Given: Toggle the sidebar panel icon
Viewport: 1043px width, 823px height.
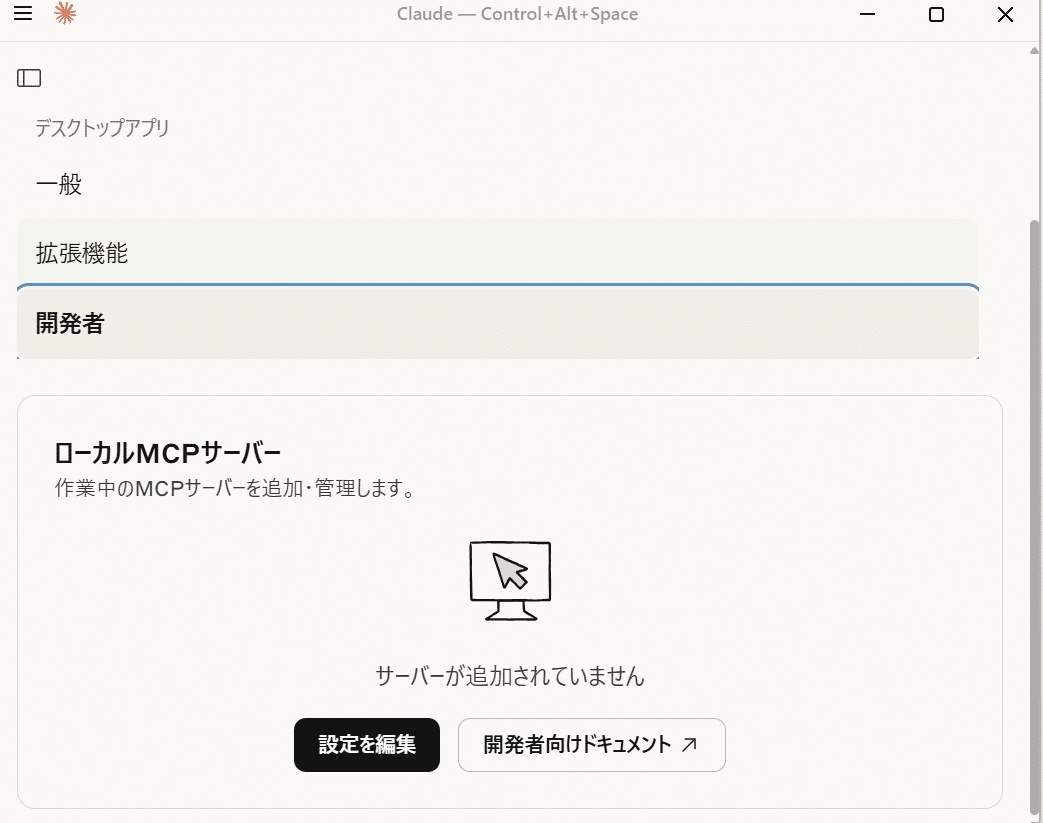Looking at the screenshot, I should coord(29,78).
